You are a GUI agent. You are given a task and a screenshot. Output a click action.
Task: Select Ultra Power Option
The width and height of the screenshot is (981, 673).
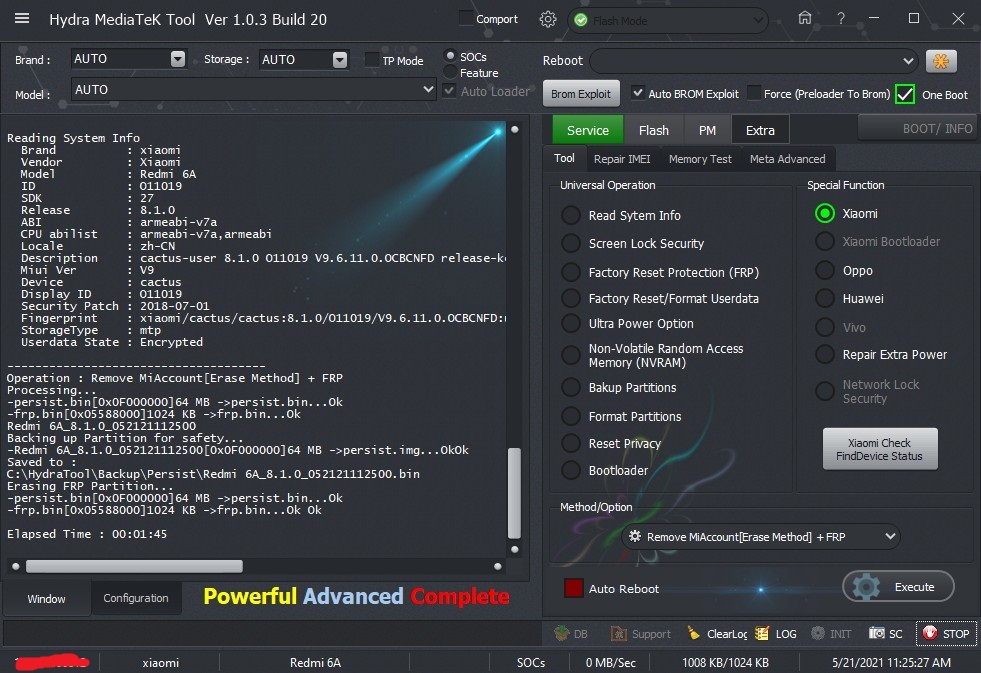click(571, 323)
